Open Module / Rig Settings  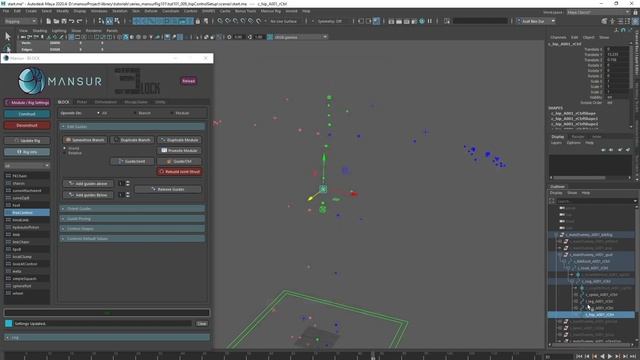[27, 102]
